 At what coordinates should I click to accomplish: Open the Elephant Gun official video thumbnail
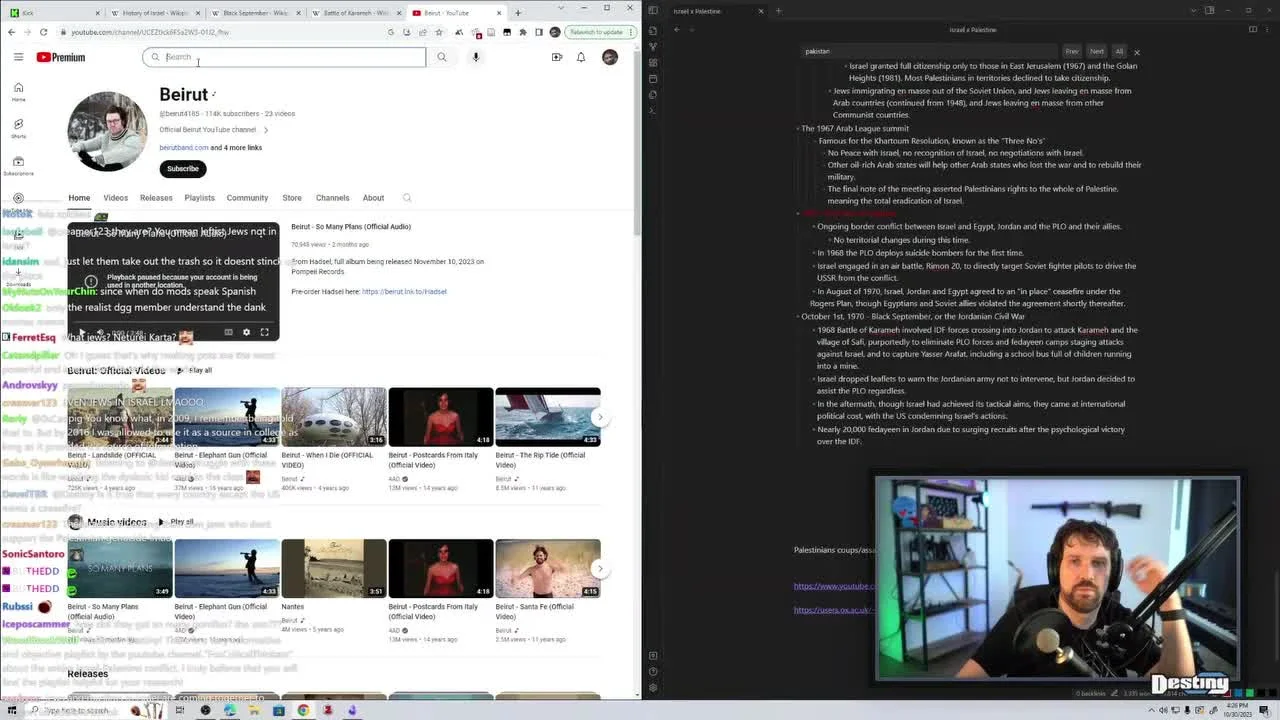click(x=227, y=416)
